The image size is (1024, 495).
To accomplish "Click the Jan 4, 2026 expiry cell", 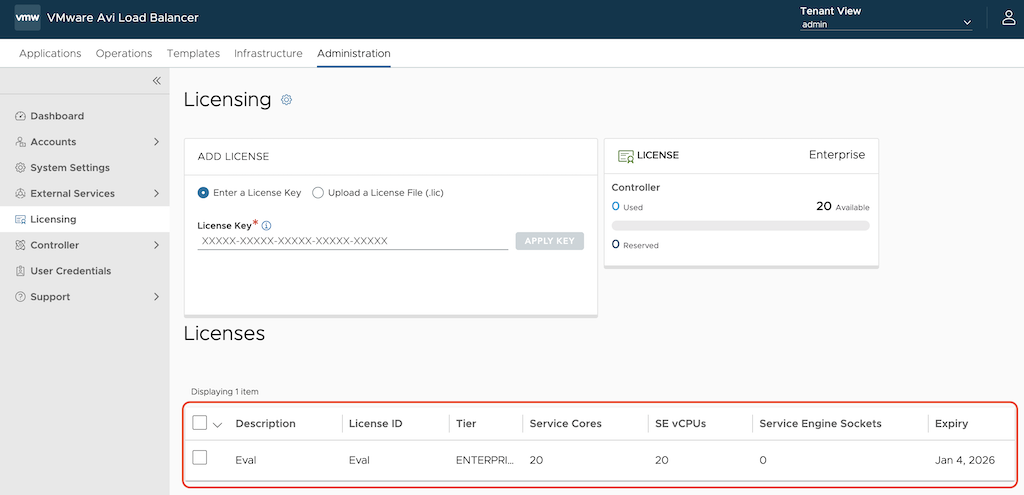I will pos(965,460).
